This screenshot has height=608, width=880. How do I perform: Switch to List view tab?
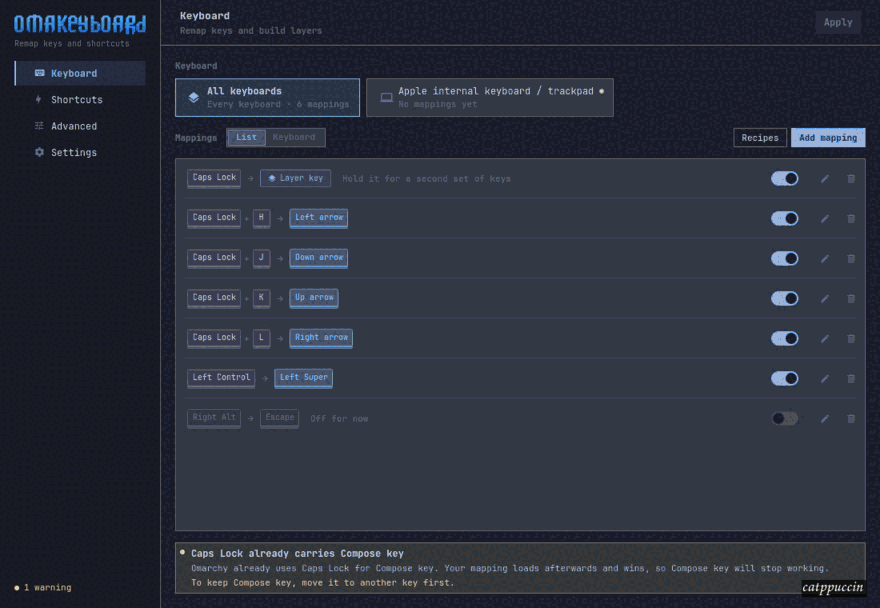coord(246,138)
